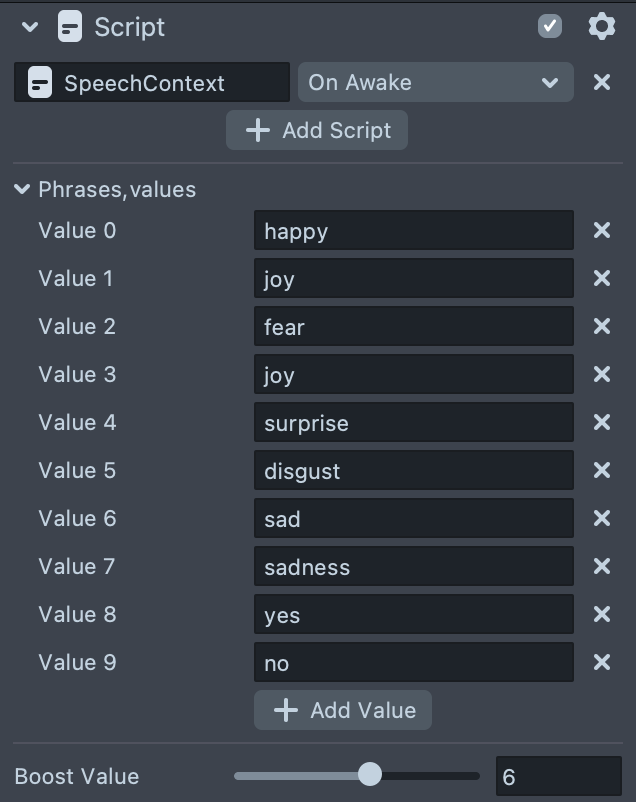Click the Script component icon in header

pyautogui.click(x=69, y=27)
